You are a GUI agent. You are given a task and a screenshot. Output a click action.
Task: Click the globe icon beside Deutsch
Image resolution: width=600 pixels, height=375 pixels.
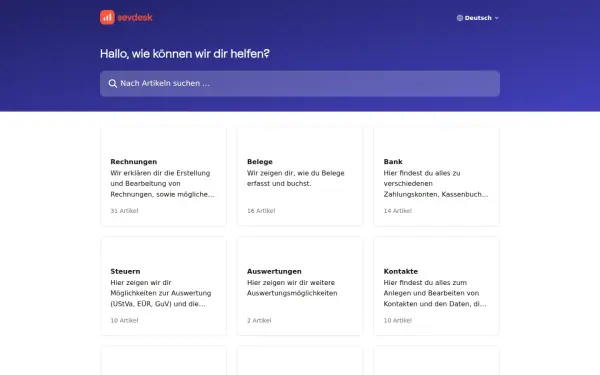(x=460, y=18)
